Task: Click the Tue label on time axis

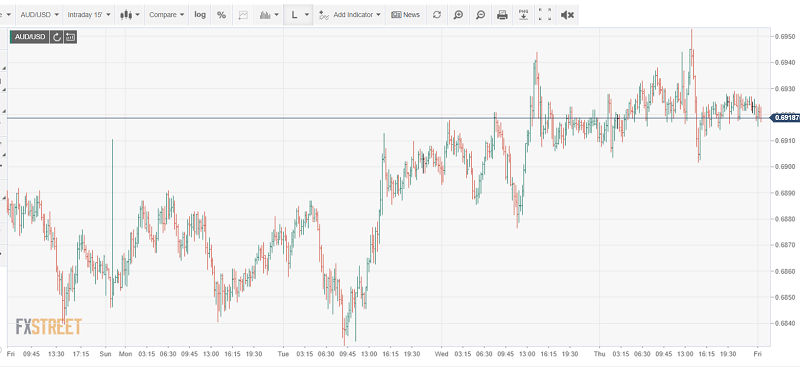Action: tap(284, 354)
